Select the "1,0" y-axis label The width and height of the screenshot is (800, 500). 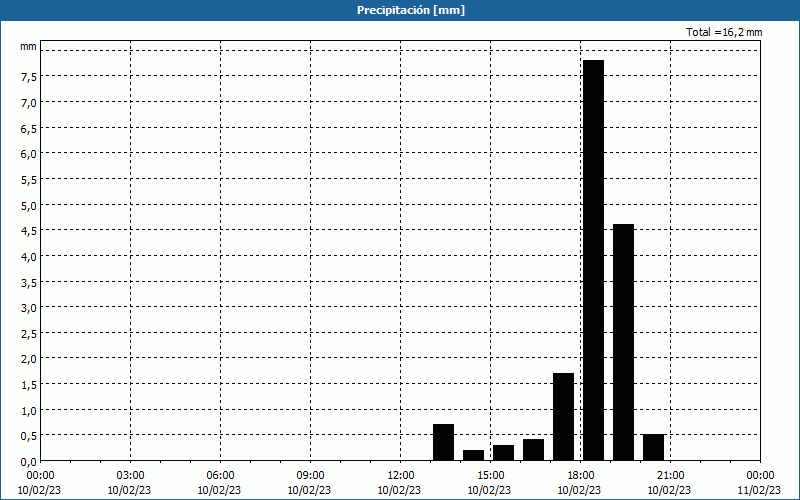tap(29, 410)
